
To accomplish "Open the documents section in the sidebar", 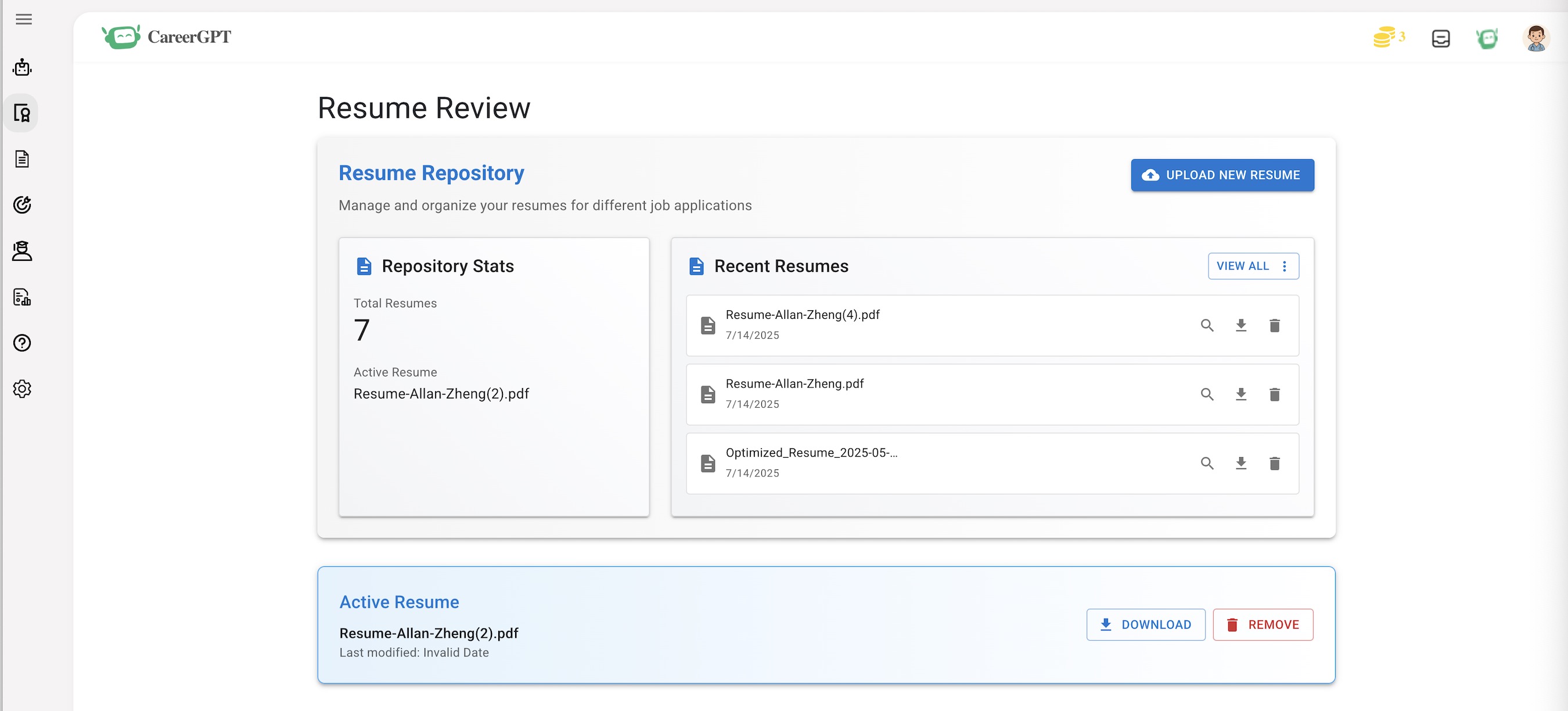I will (x=23, y=159).
